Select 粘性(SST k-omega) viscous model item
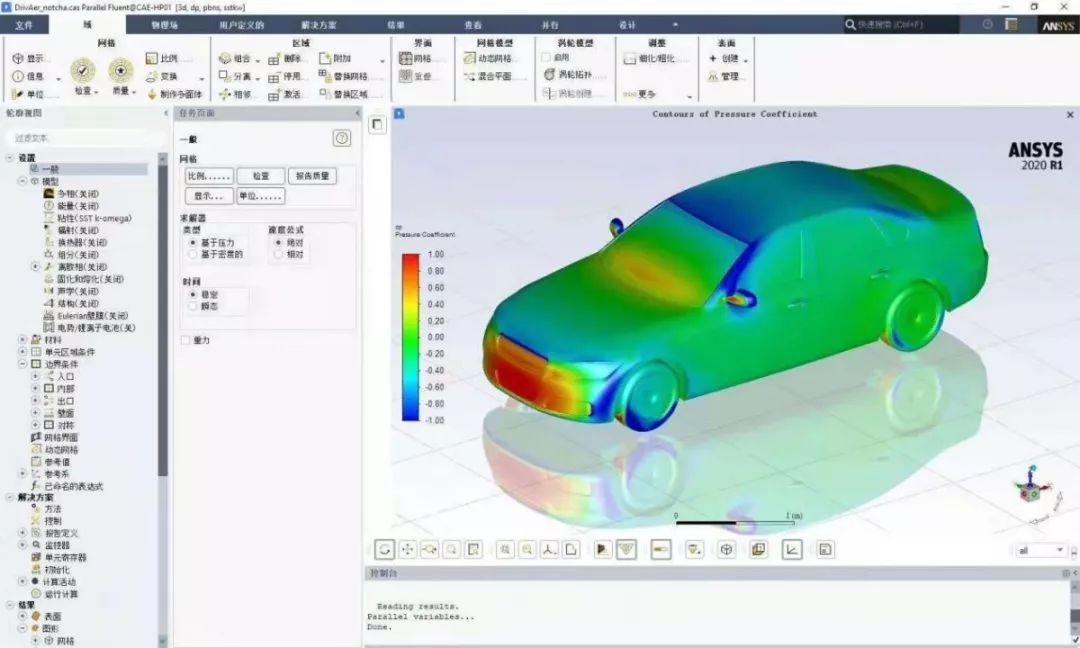Screen dimensions: 1080x648 tap(87, 218)
